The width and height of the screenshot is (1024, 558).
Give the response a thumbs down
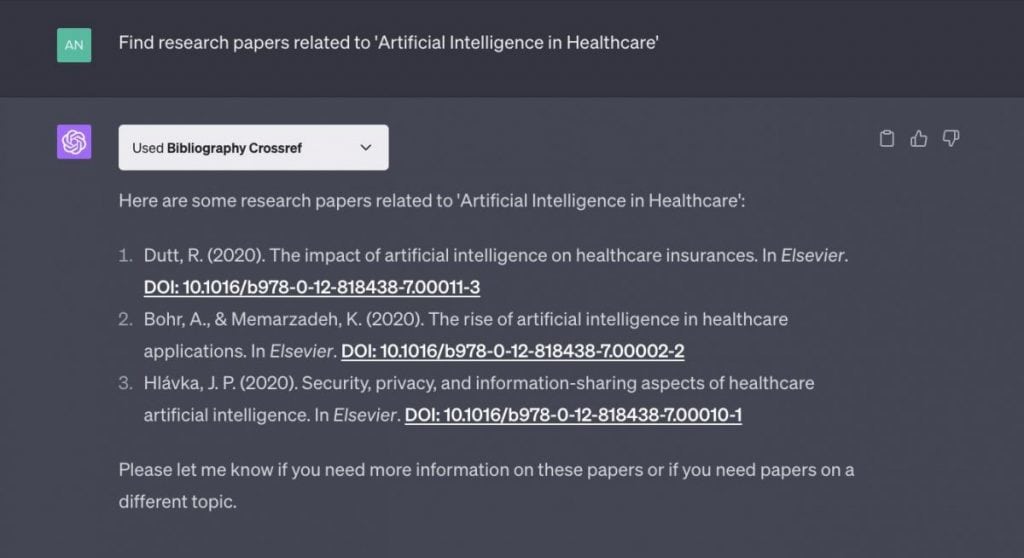[x=951, y=139]
